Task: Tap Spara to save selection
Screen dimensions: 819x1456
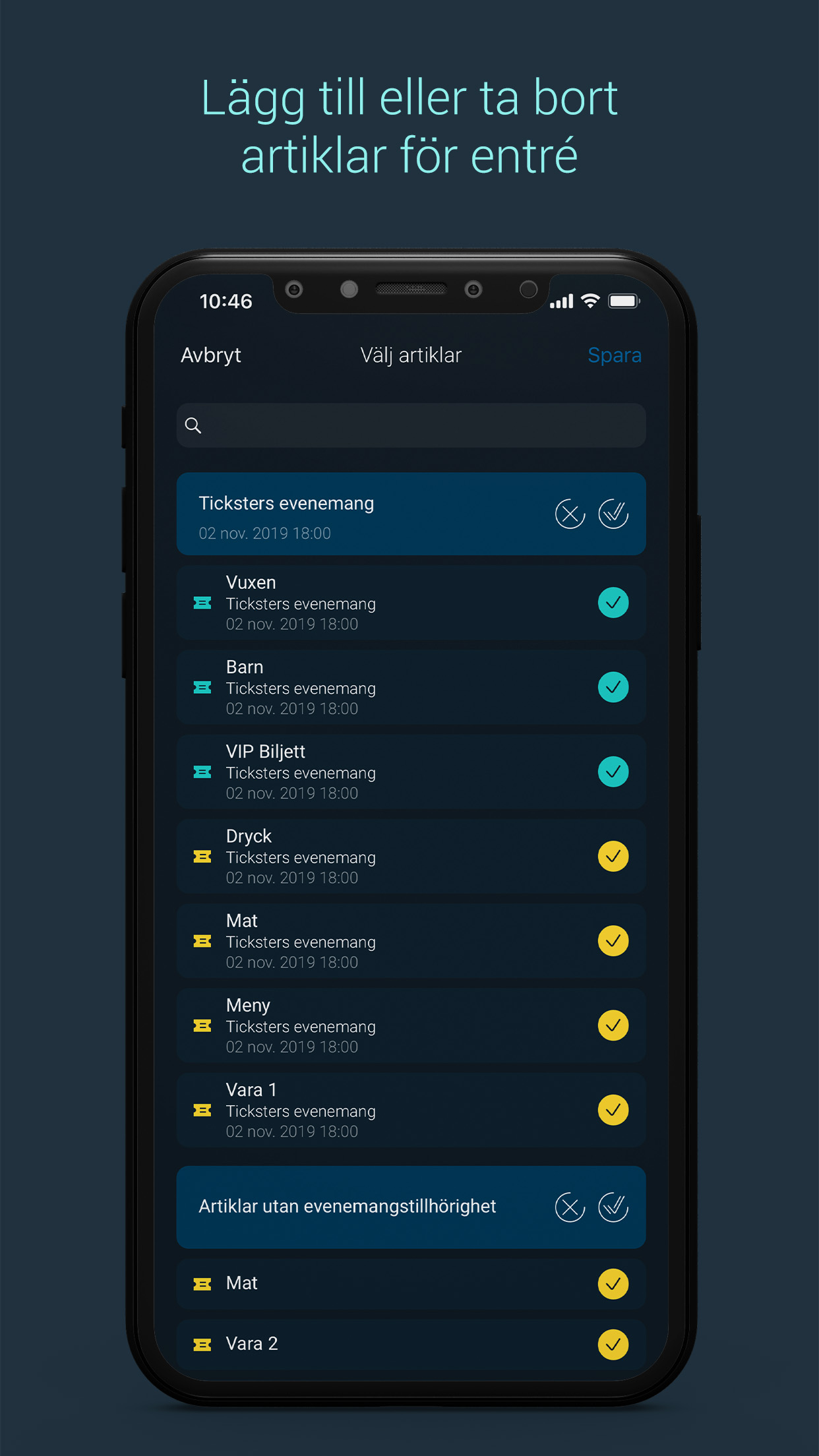Action: point(615,355)
